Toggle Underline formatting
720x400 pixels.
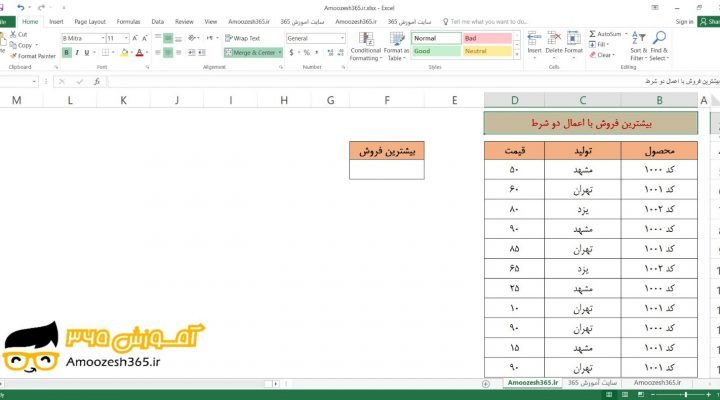click(x=86, y=53)
